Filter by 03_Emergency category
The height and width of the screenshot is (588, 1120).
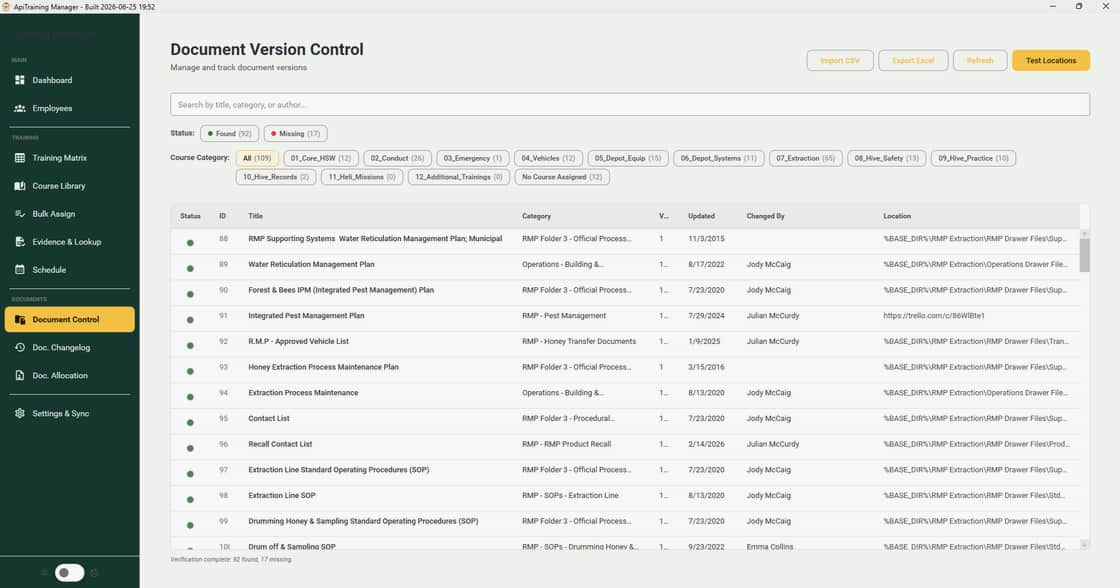pyautogui.click(x=473, y=158)
